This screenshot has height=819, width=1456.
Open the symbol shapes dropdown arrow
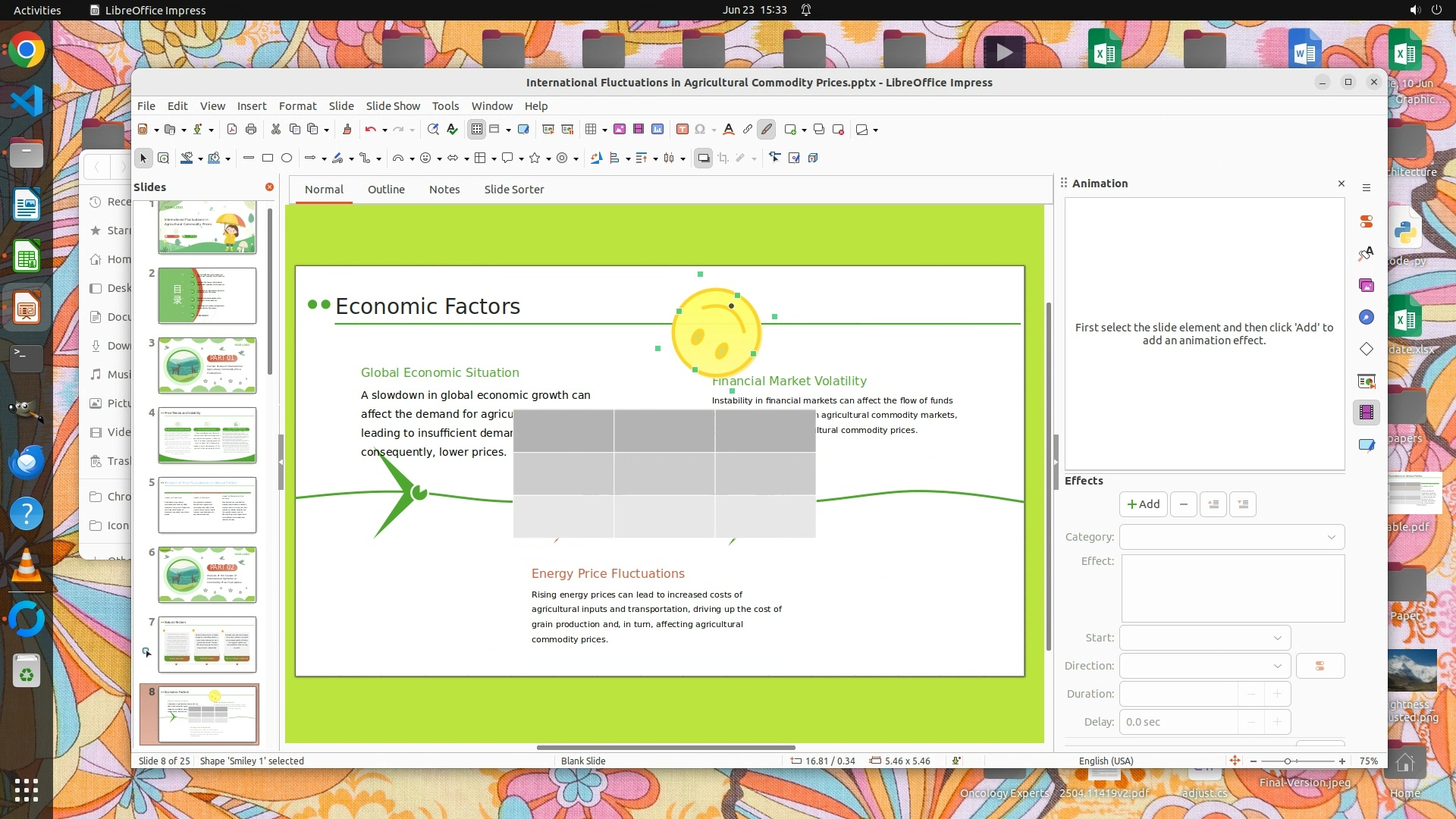(x=440, y=159)
